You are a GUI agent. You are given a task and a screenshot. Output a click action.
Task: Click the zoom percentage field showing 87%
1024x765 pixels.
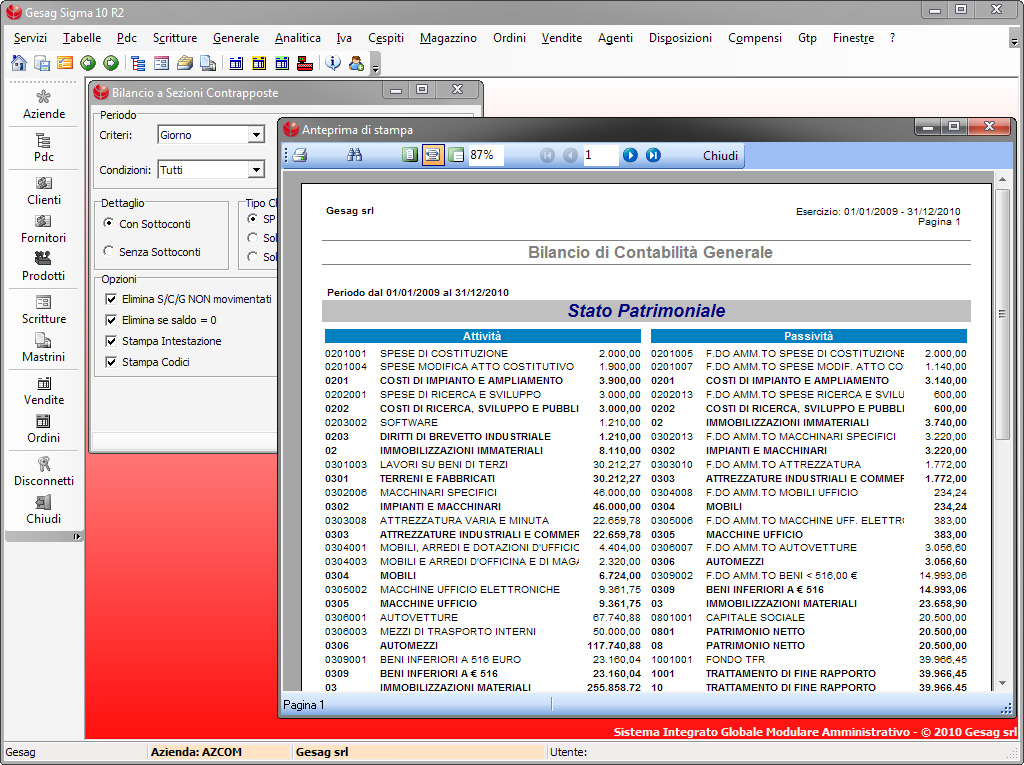click(486, 155)
